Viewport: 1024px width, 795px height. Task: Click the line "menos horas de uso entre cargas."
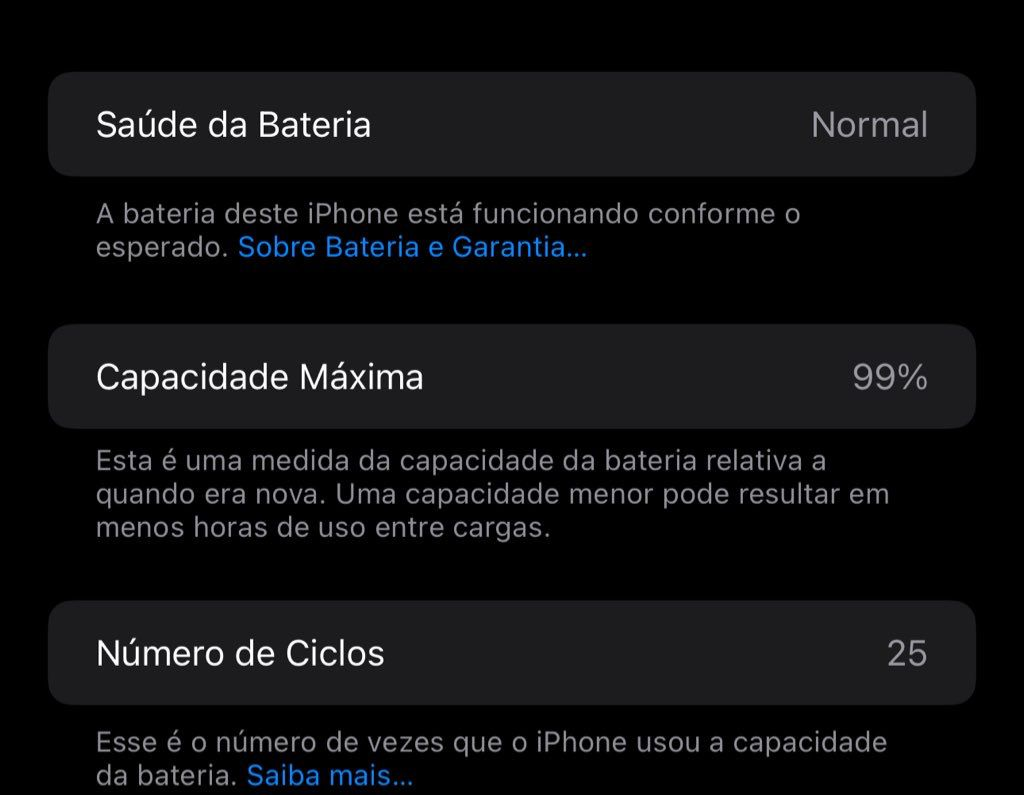click(x=323, y=528)
